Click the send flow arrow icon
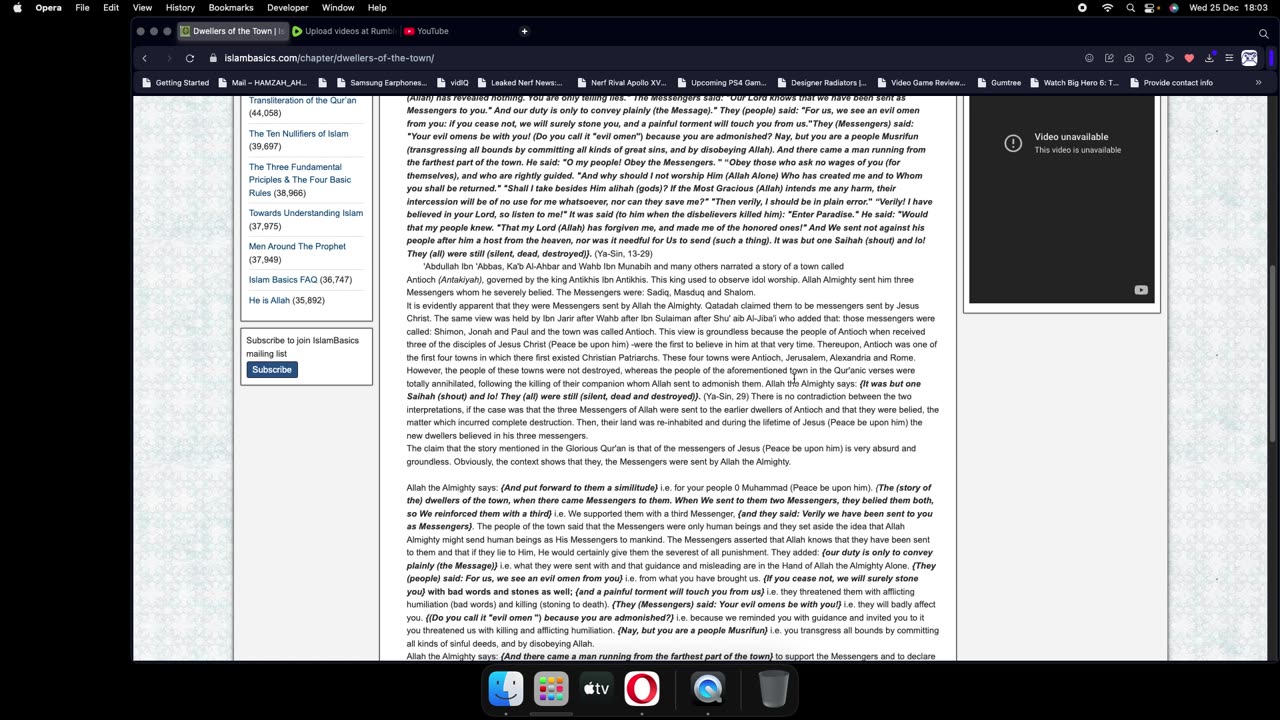The width and height of the screenshot is (1280, 720). click(x=1169, y=58)
